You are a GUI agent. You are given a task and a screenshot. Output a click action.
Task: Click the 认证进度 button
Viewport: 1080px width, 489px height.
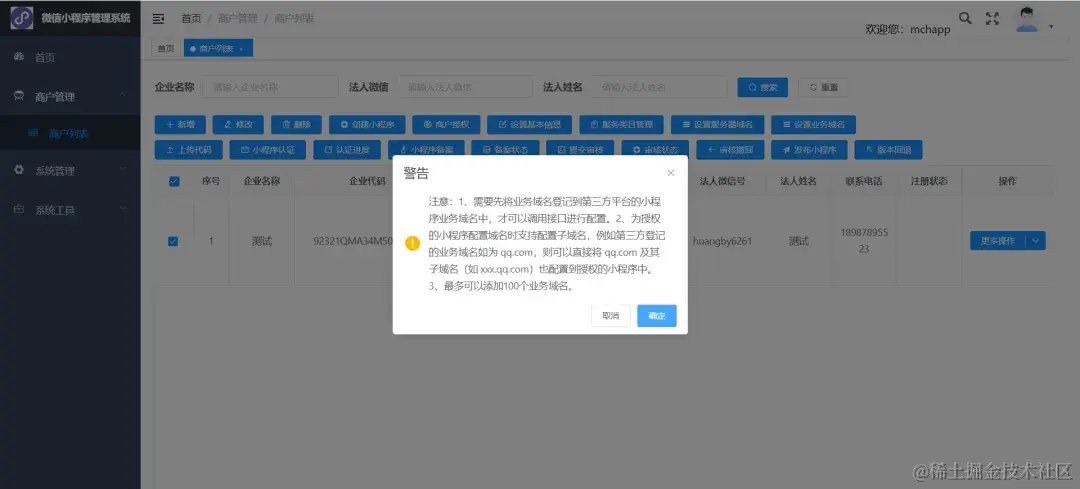click(x=347, y=149)
